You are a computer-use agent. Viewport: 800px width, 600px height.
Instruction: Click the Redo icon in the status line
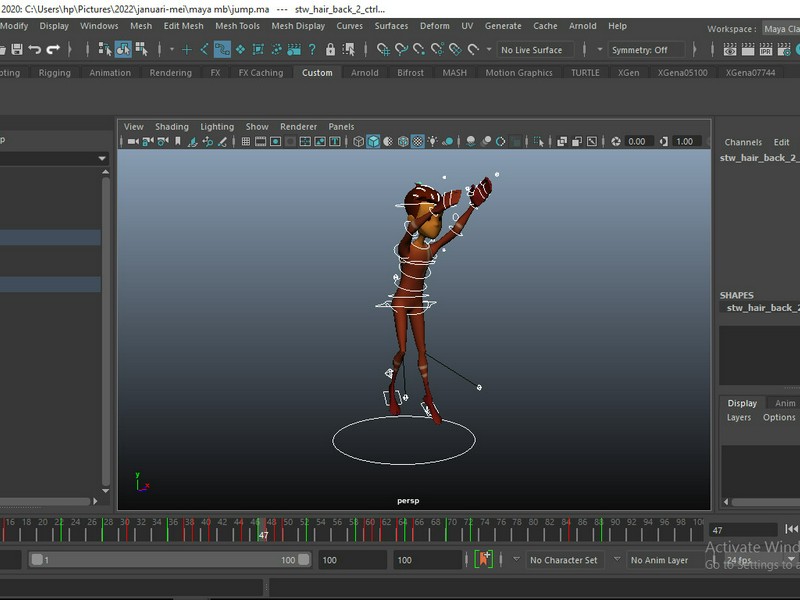coord(53,49)
